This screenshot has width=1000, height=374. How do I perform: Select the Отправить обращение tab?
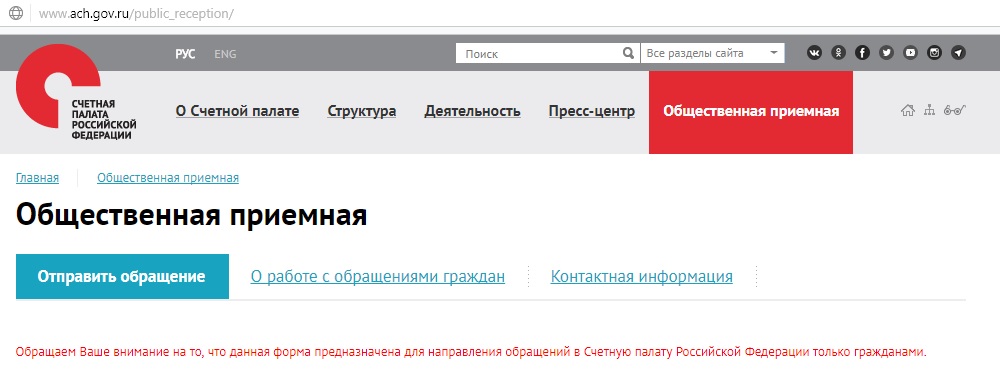(122, 276)
